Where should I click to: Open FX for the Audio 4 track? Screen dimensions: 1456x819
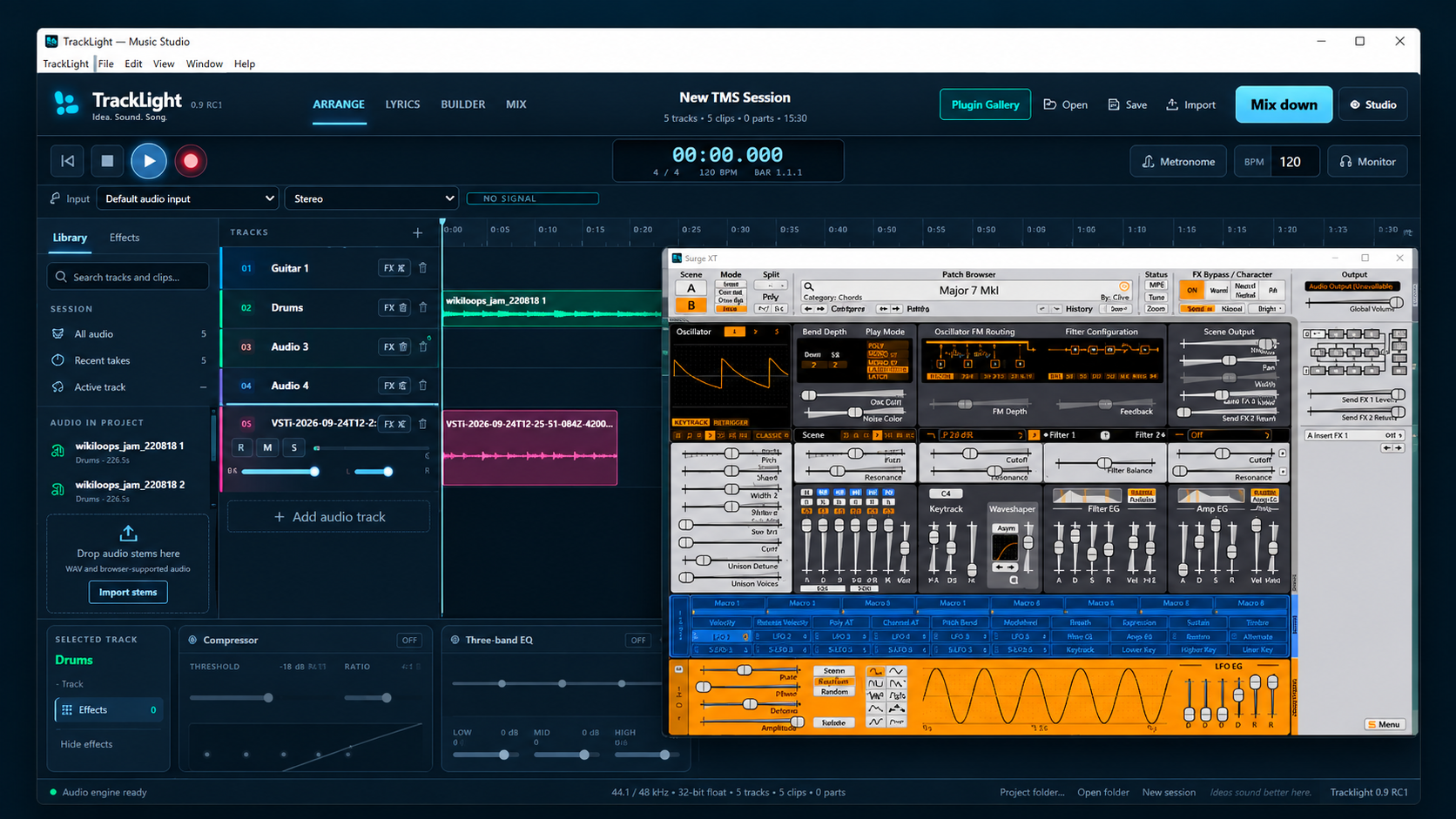(394, 386)
